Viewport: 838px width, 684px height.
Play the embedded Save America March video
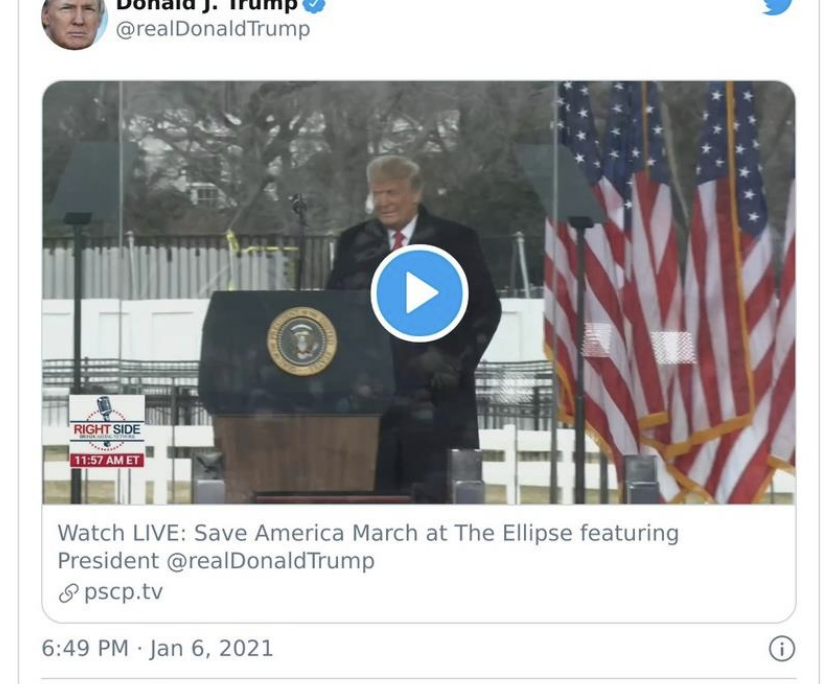[420, 293]
